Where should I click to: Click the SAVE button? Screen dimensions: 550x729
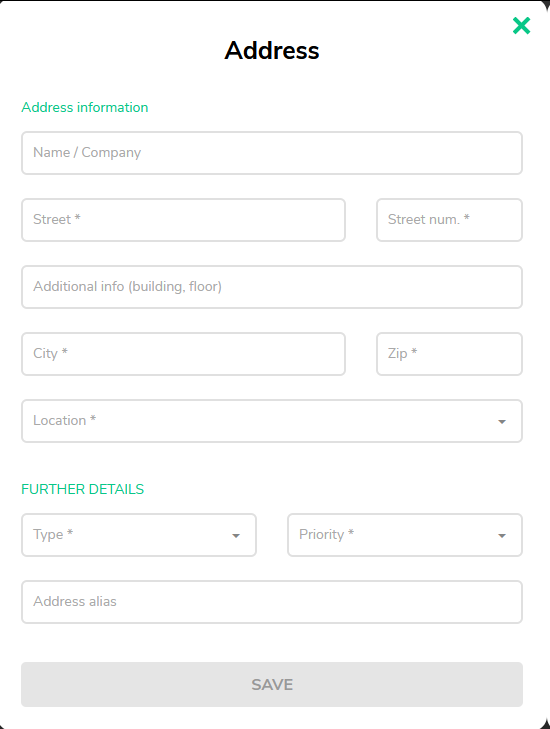pos(272,684)
